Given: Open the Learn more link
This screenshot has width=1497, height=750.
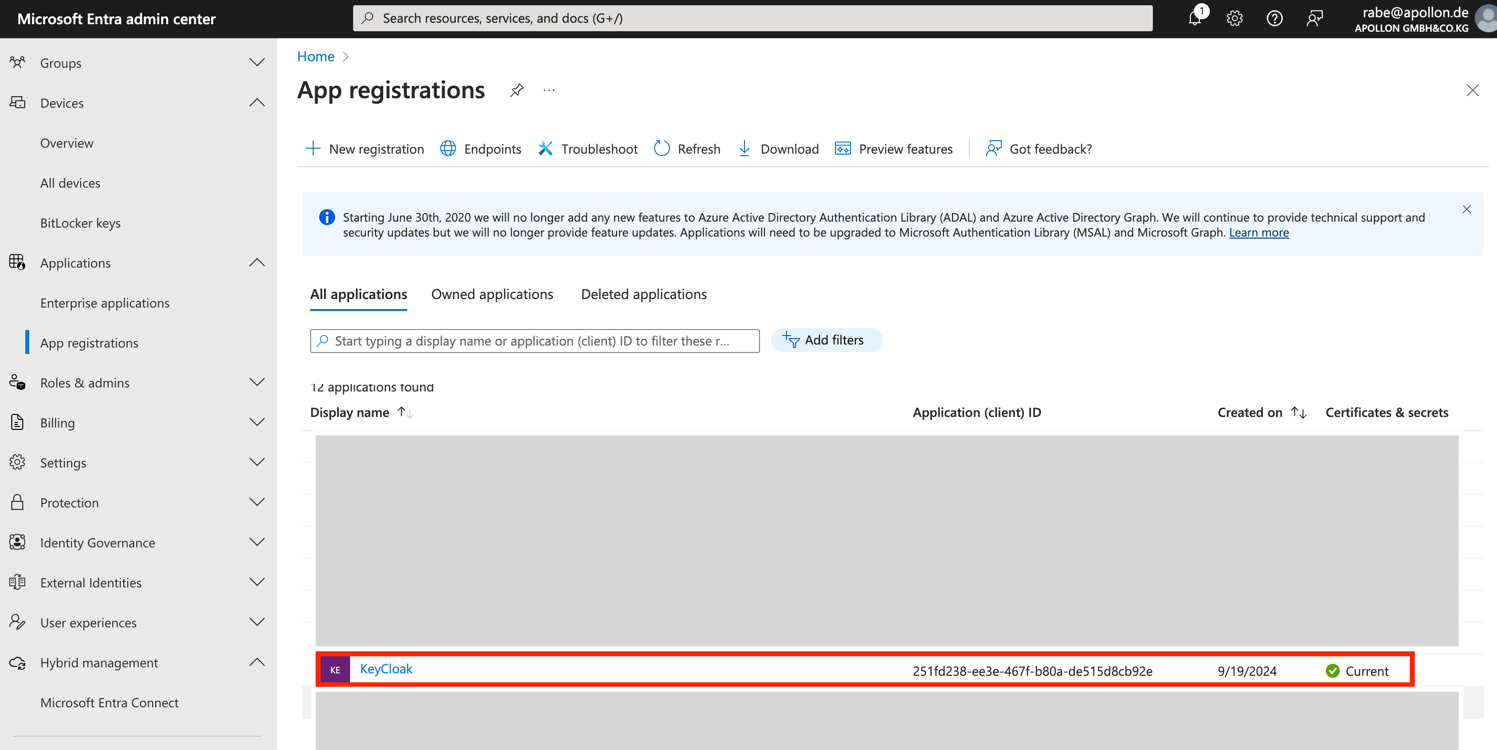Looking at the screenshot, I should tap(1259, 232).
